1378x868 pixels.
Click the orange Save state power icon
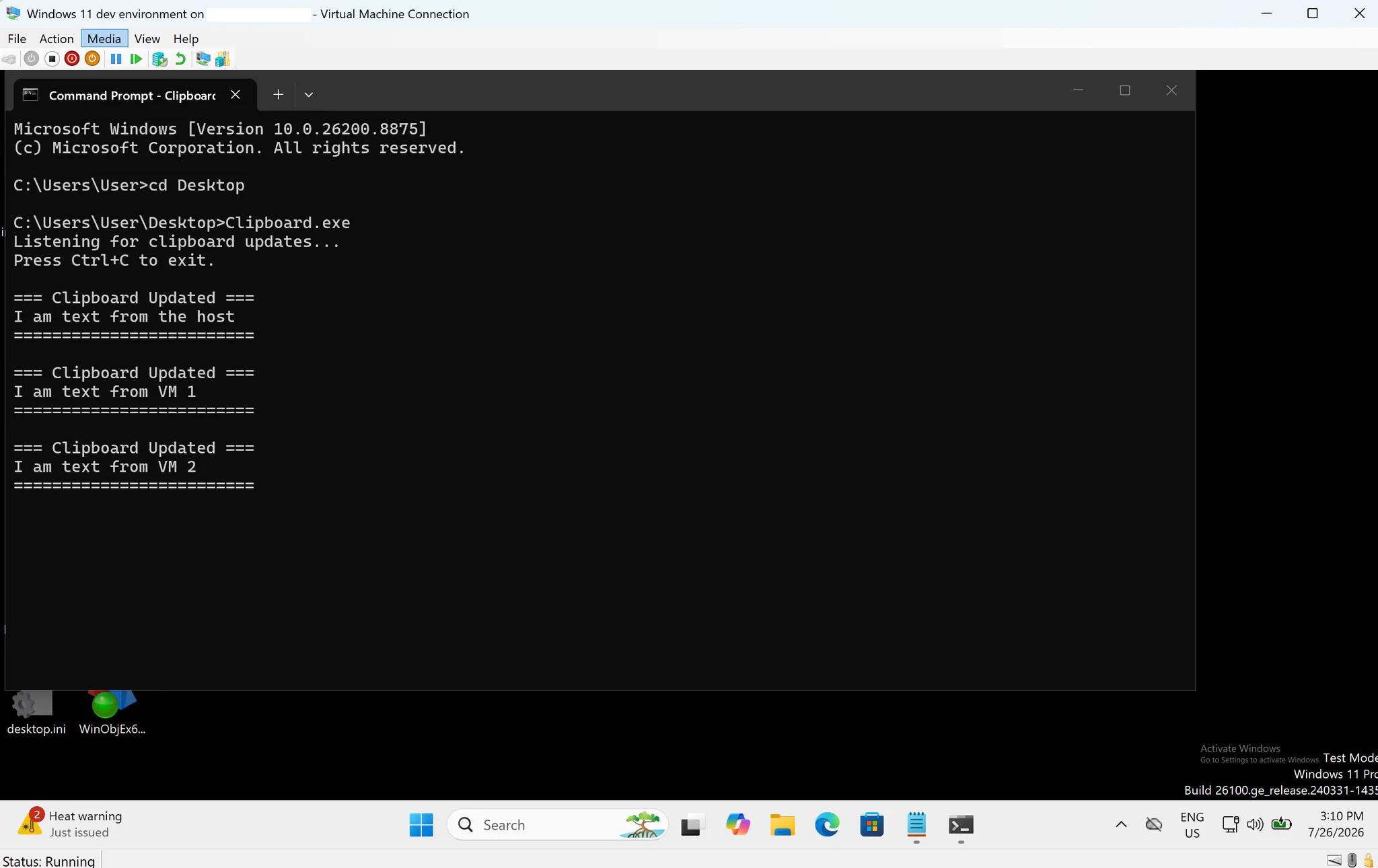coord(92,59)
